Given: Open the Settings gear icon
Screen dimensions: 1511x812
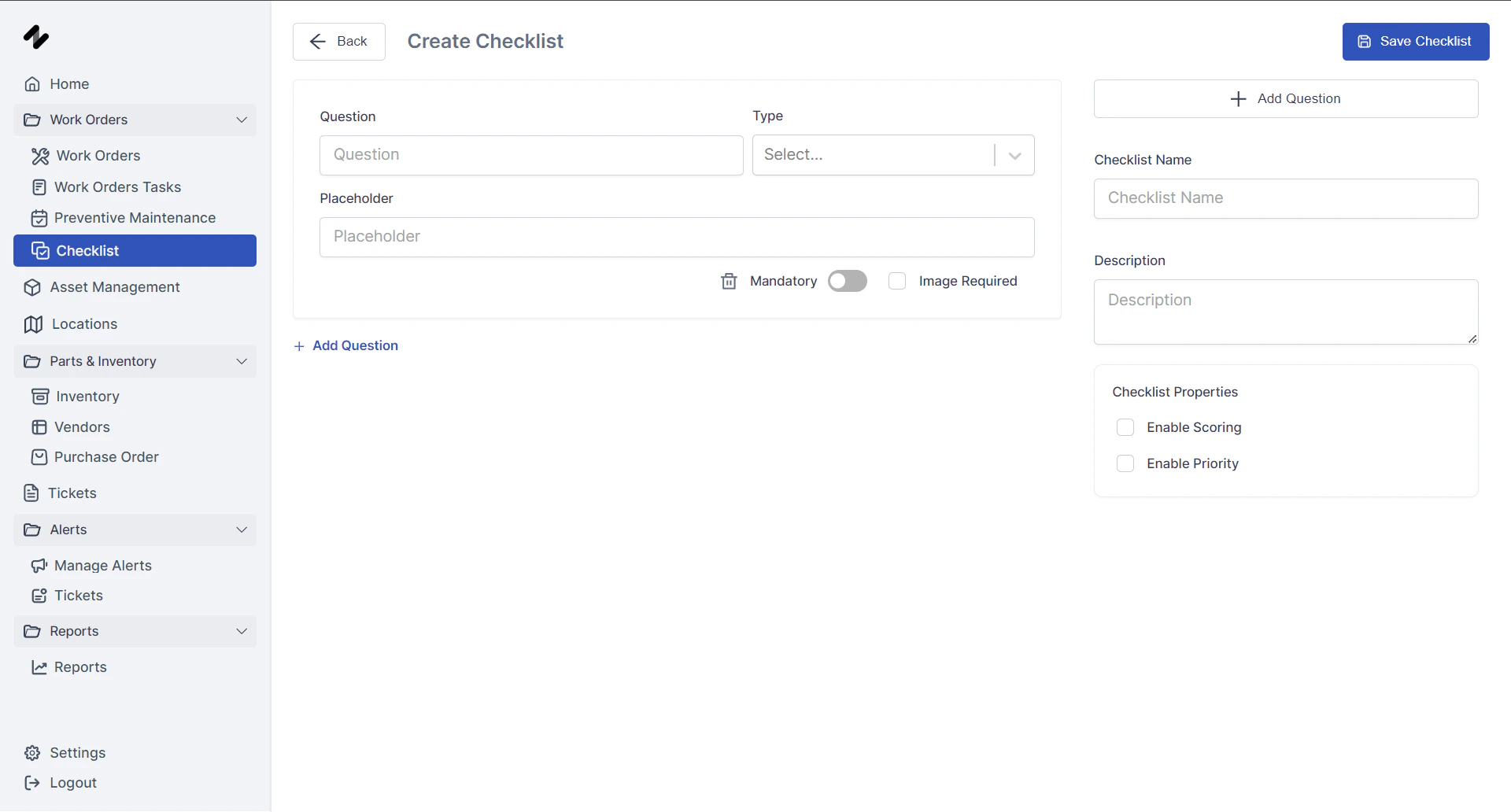Looking at the screenshot, I should (31, 752).
